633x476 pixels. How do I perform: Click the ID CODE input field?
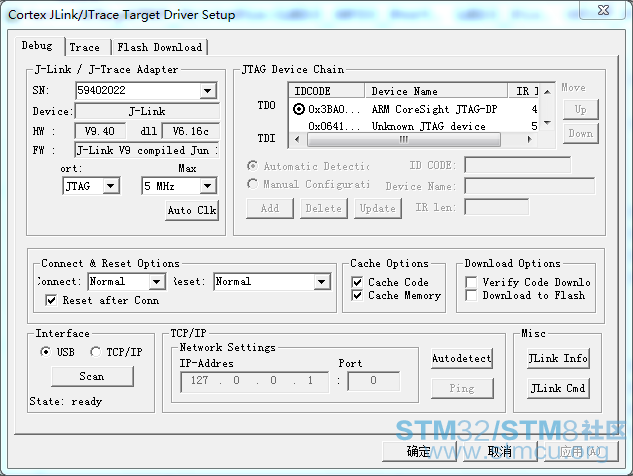[518, 165]
